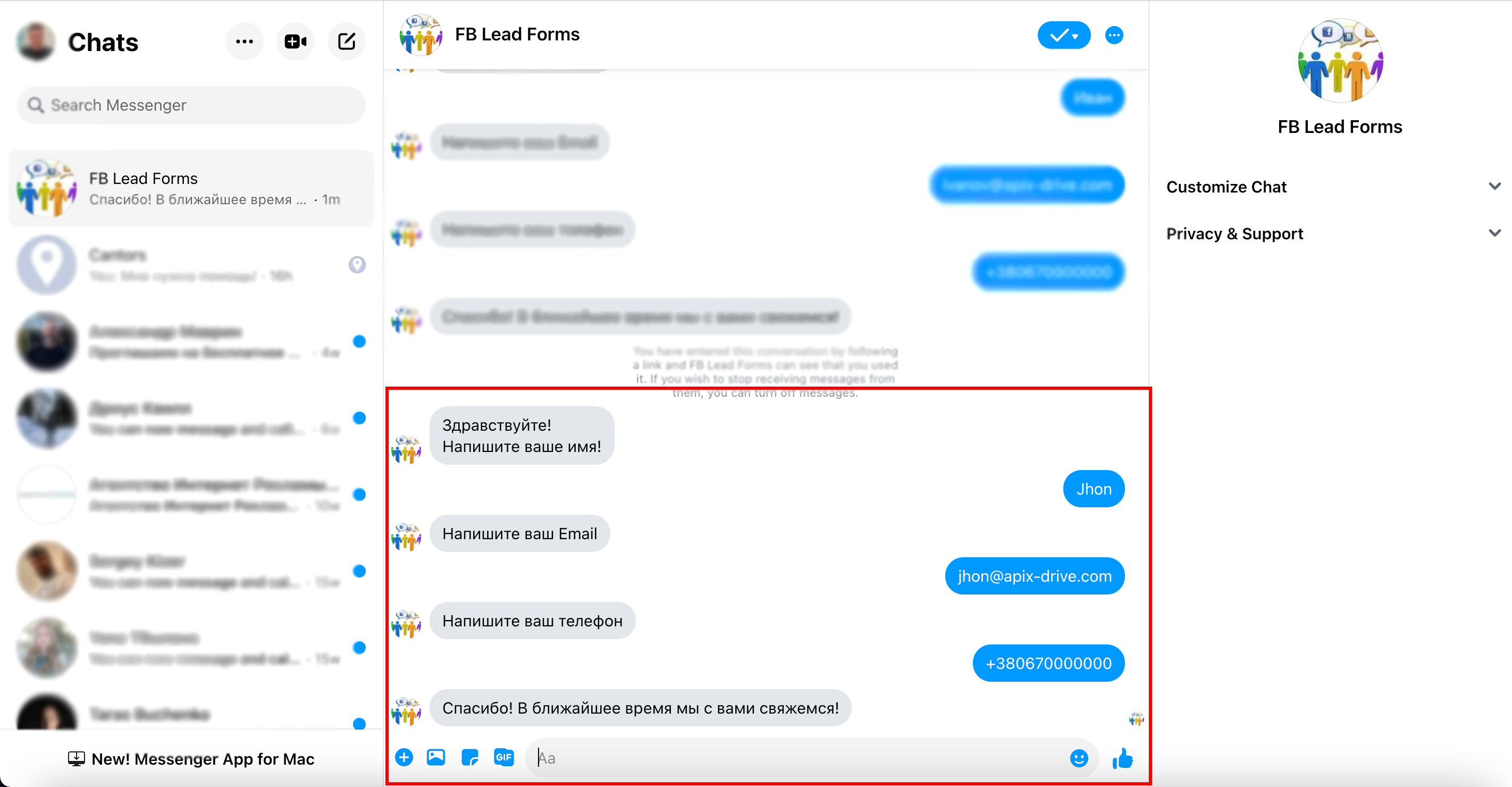Viewport: 1512px width, 787px height.
Task: Click the emoji smiley face icon
Action: 1079,756
